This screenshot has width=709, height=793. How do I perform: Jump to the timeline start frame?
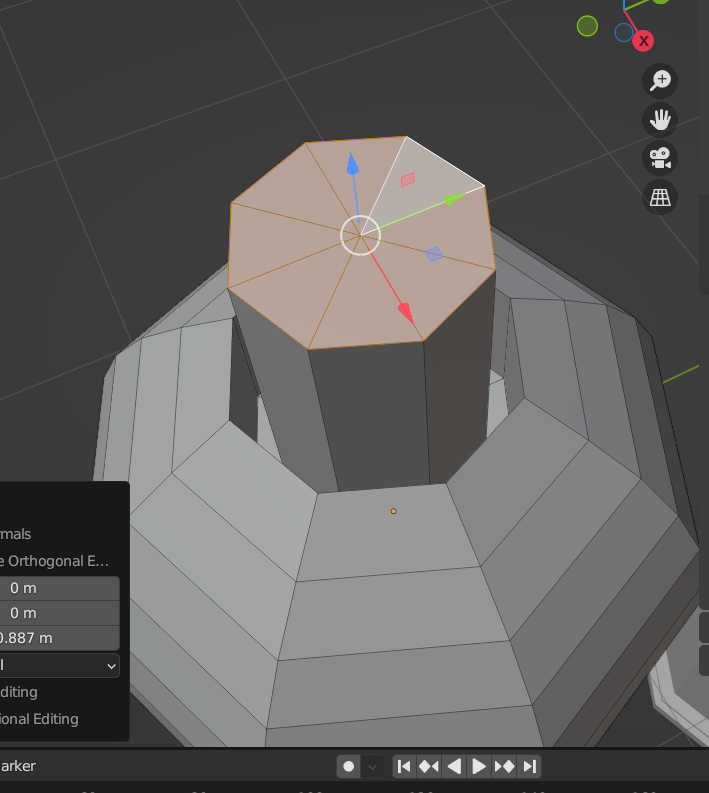(x=403, y=766)
